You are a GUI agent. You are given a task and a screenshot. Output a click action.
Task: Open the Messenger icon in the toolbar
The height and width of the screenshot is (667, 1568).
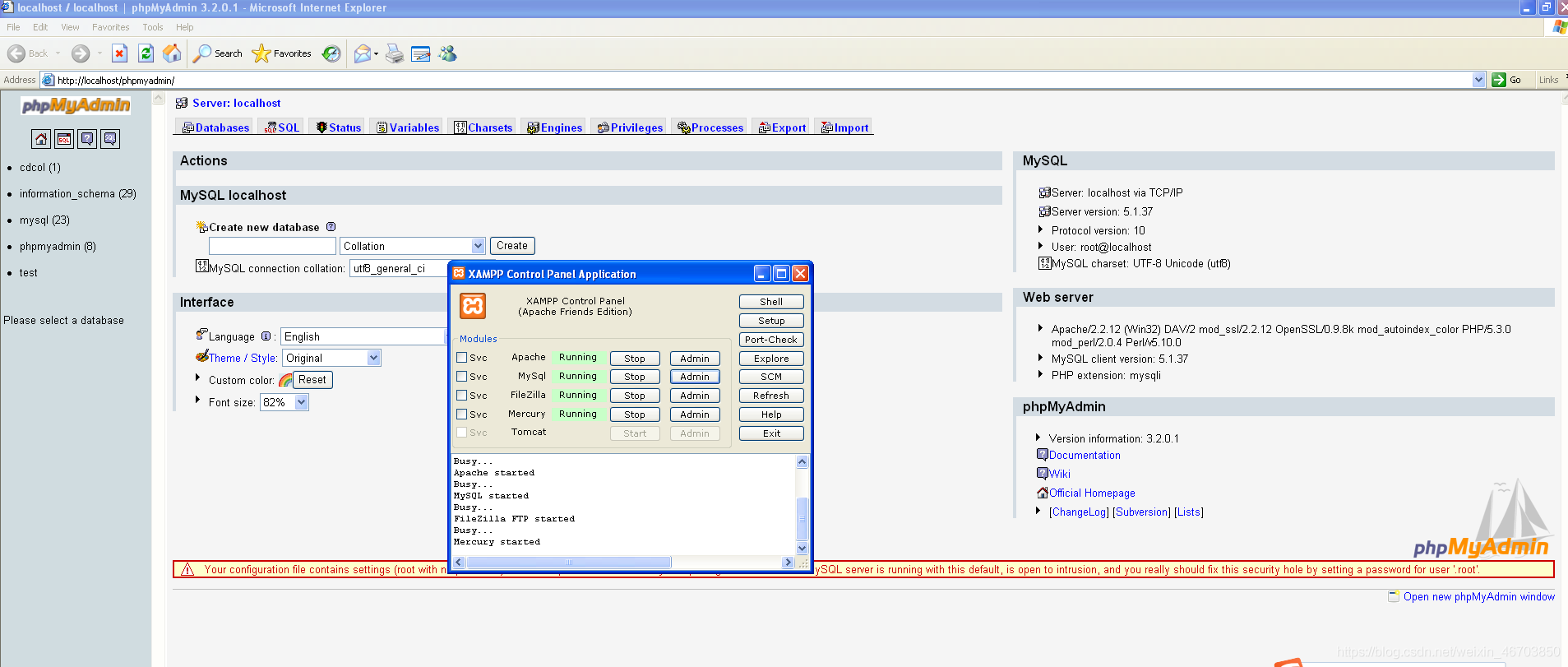click(447, 53)
